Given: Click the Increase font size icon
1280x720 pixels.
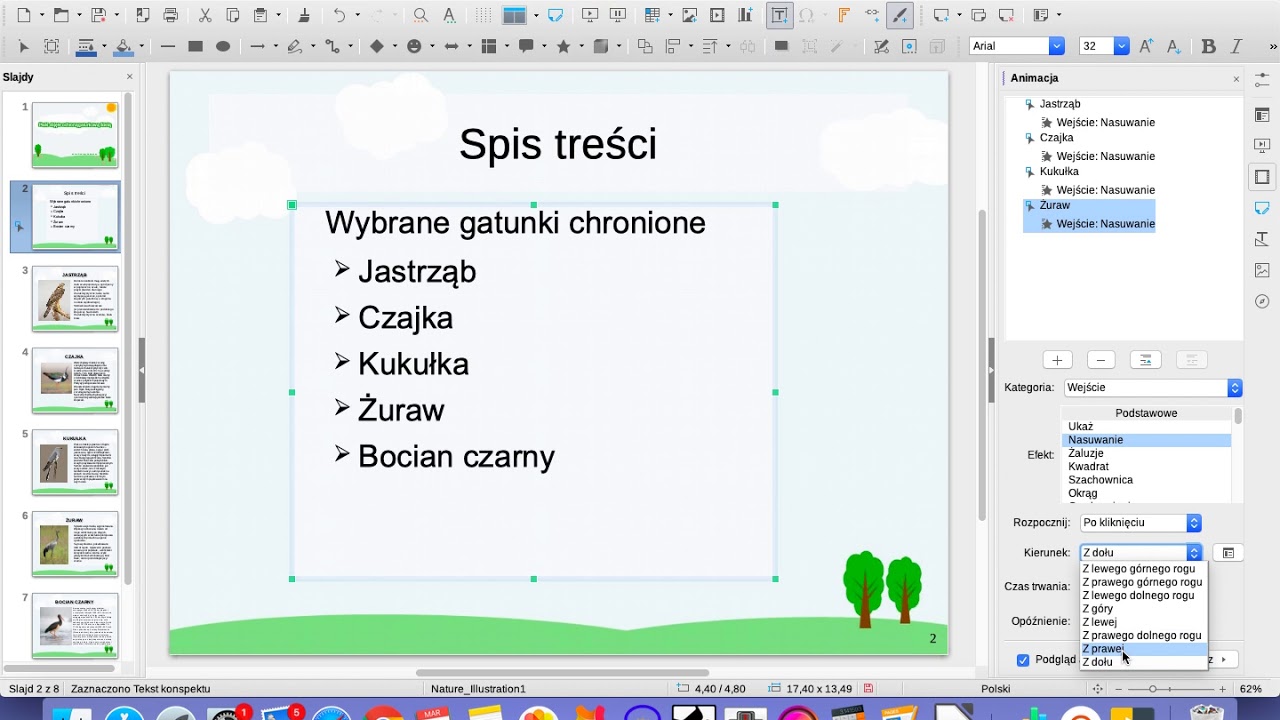Looking at the screenshot, I should pos(1146,46).
